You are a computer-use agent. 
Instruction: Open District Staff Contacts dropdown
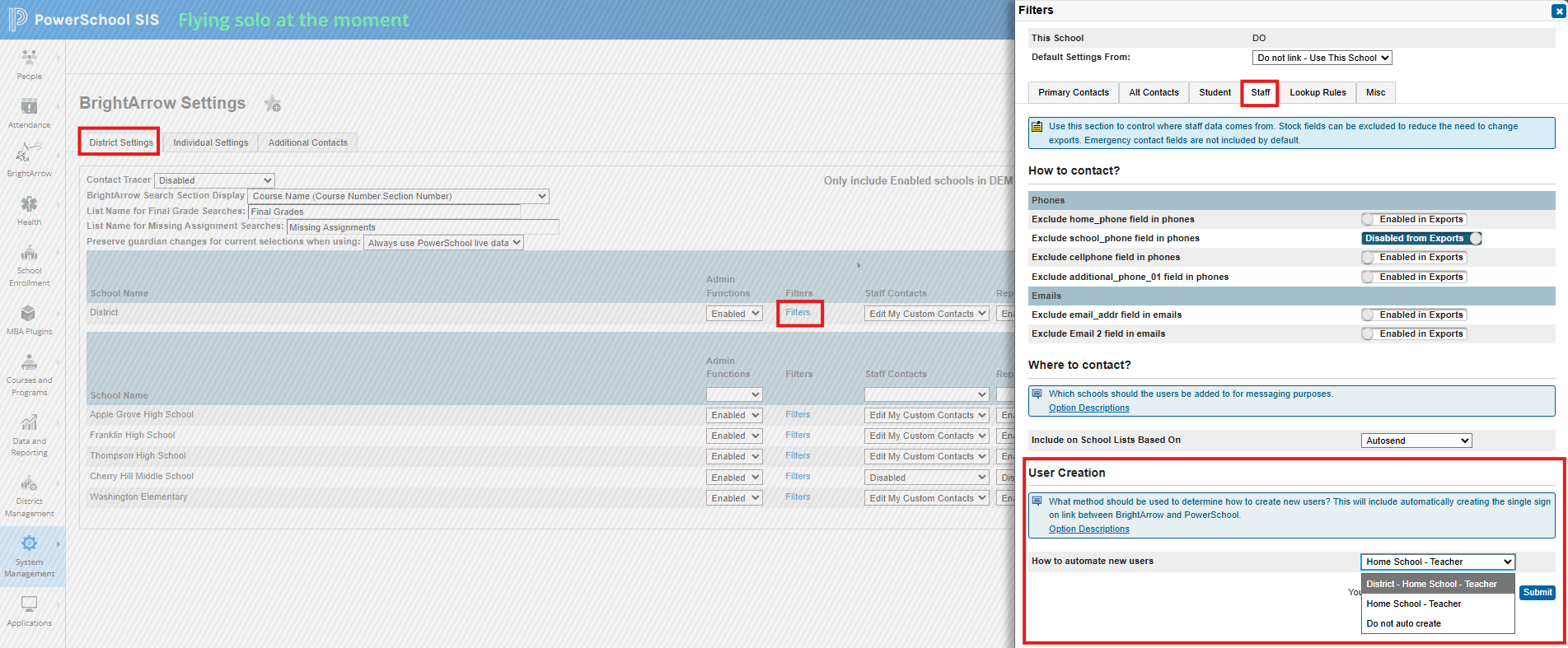[927, 314]
